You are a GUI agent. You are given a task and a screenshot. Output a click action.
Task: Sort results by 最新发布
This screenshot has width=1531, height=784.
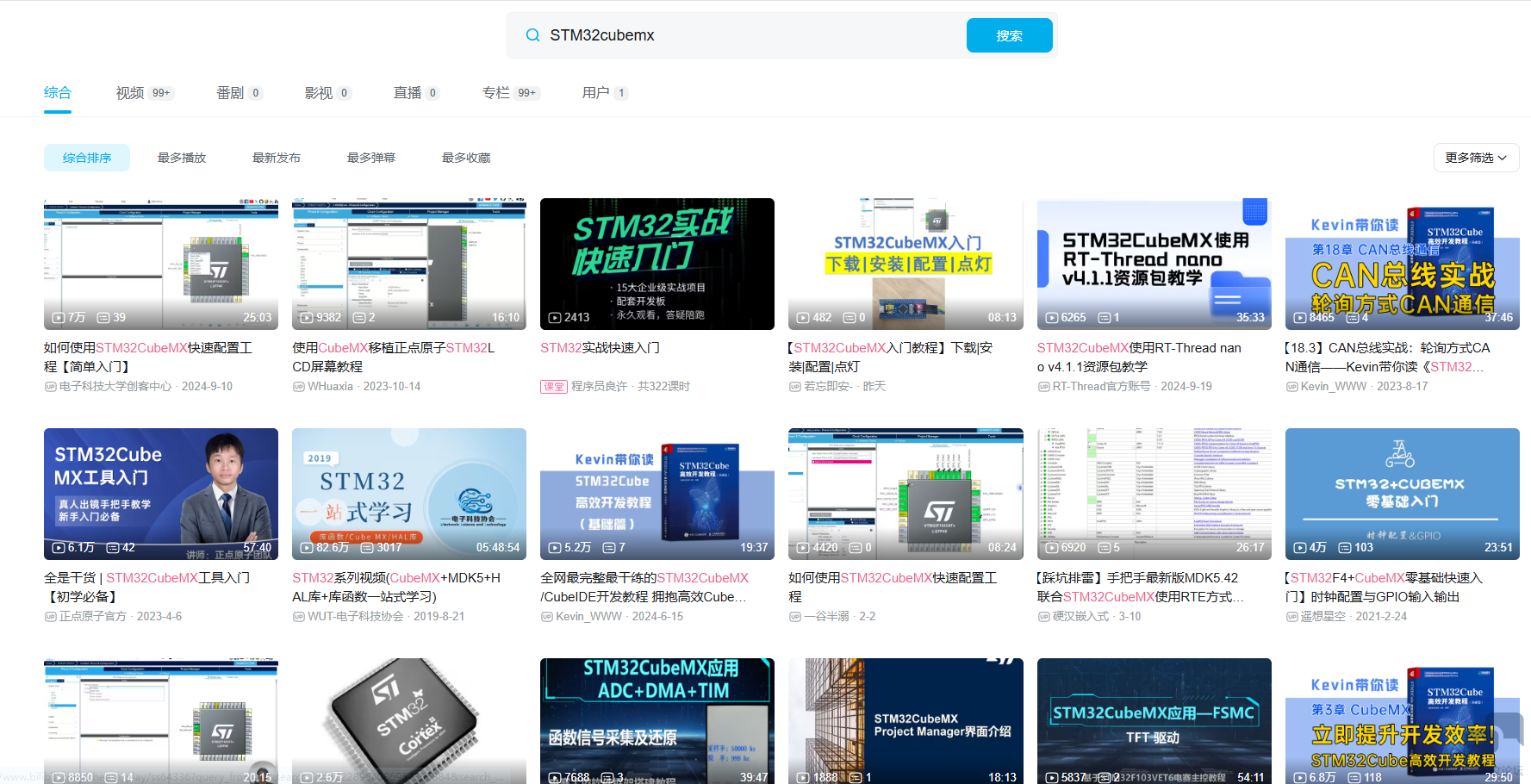point(277,158)
